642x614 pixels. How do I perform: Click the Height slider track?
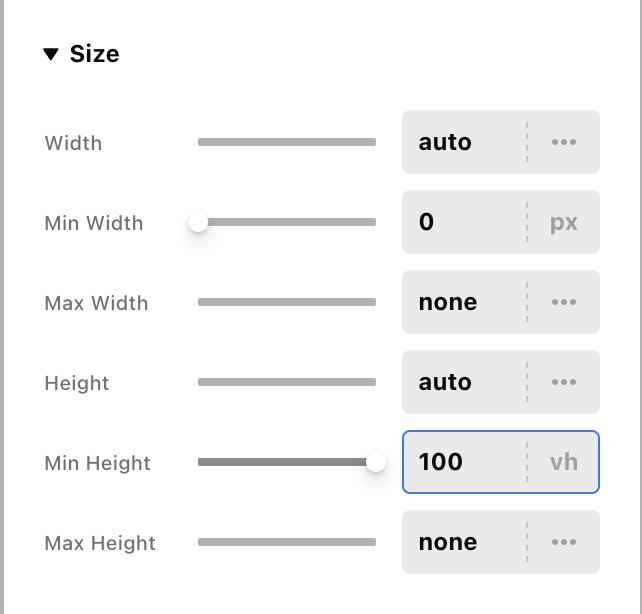tap(287, 382)
